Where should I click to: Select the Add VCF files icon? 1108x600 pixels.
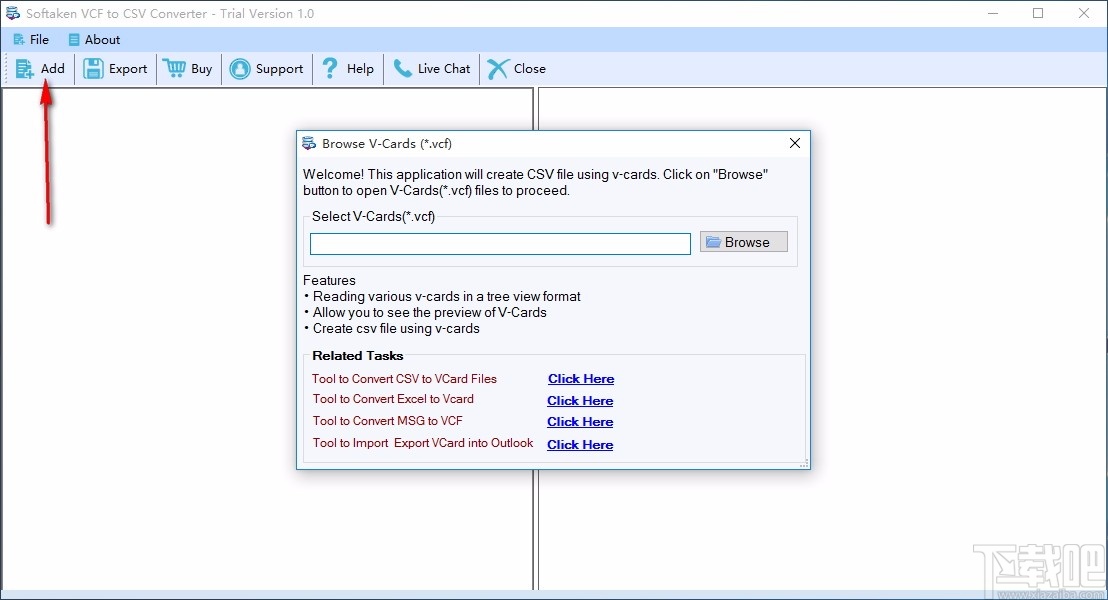pyautogui.click(x=25, y=68)
